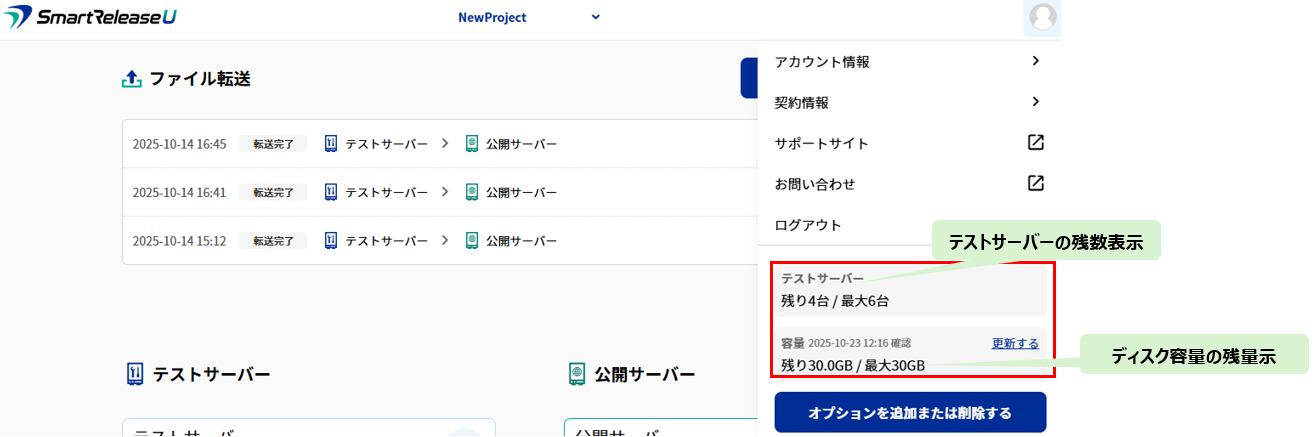Click the 公開サーバー section heading icon
Screen dimensions: 1316x437
(577, 374)
